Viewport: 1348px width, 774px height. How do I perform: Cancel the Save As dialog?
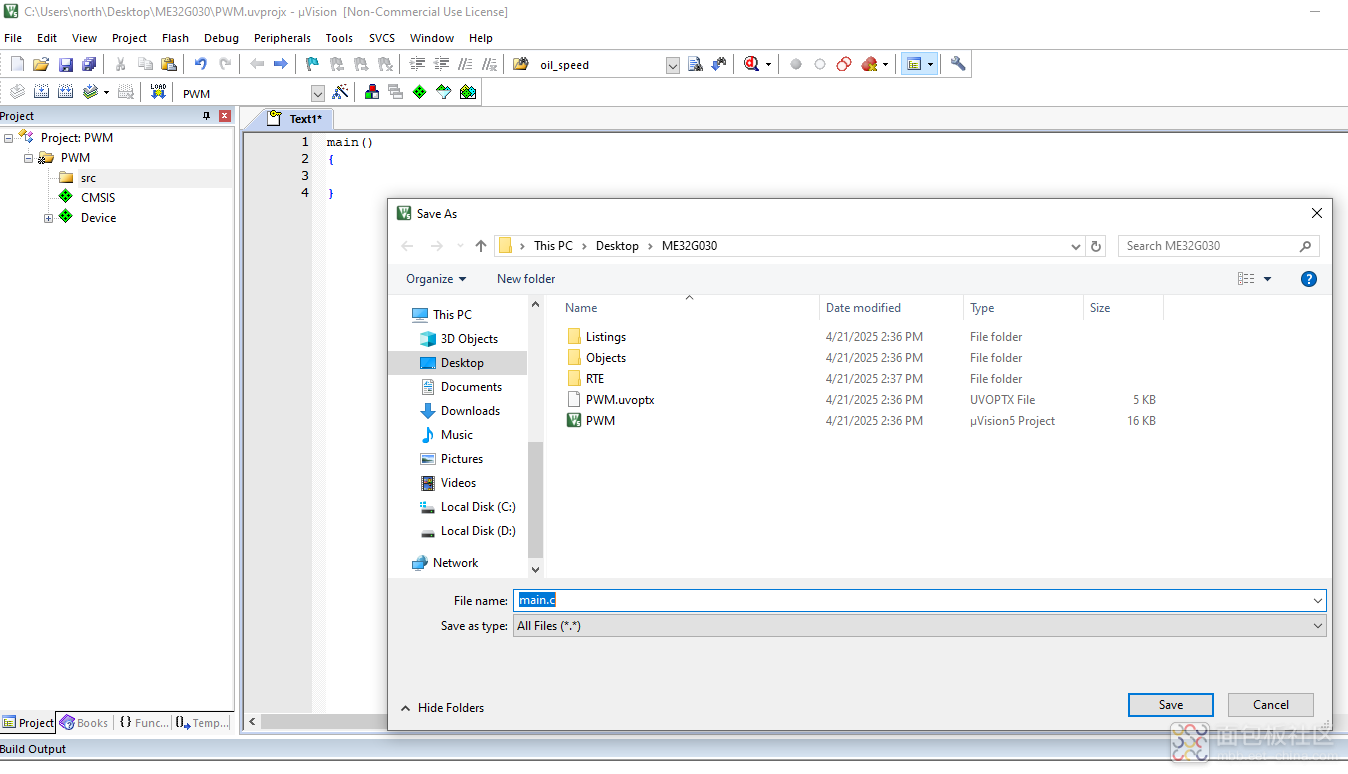pos(1270,705)
